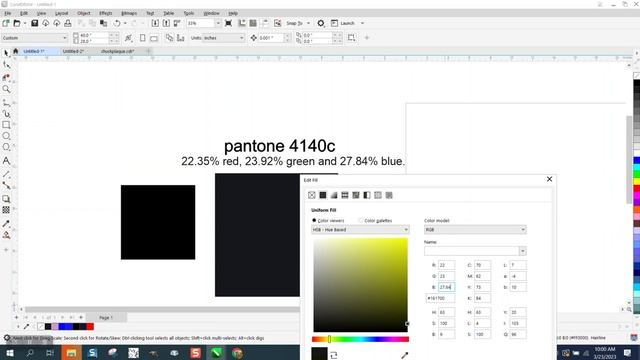Select the Color palettes radio button

coord(361,220)
